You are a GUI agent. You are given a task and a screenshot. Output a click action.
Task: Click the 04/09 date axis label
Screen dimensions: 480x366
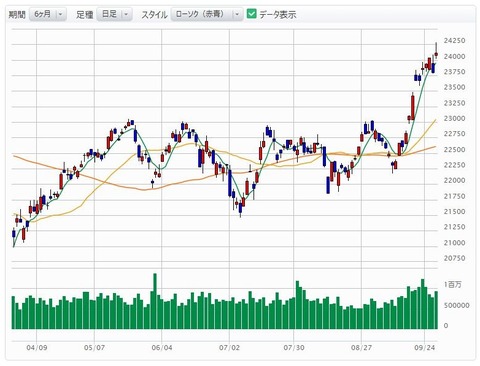[x=37, y=348]
